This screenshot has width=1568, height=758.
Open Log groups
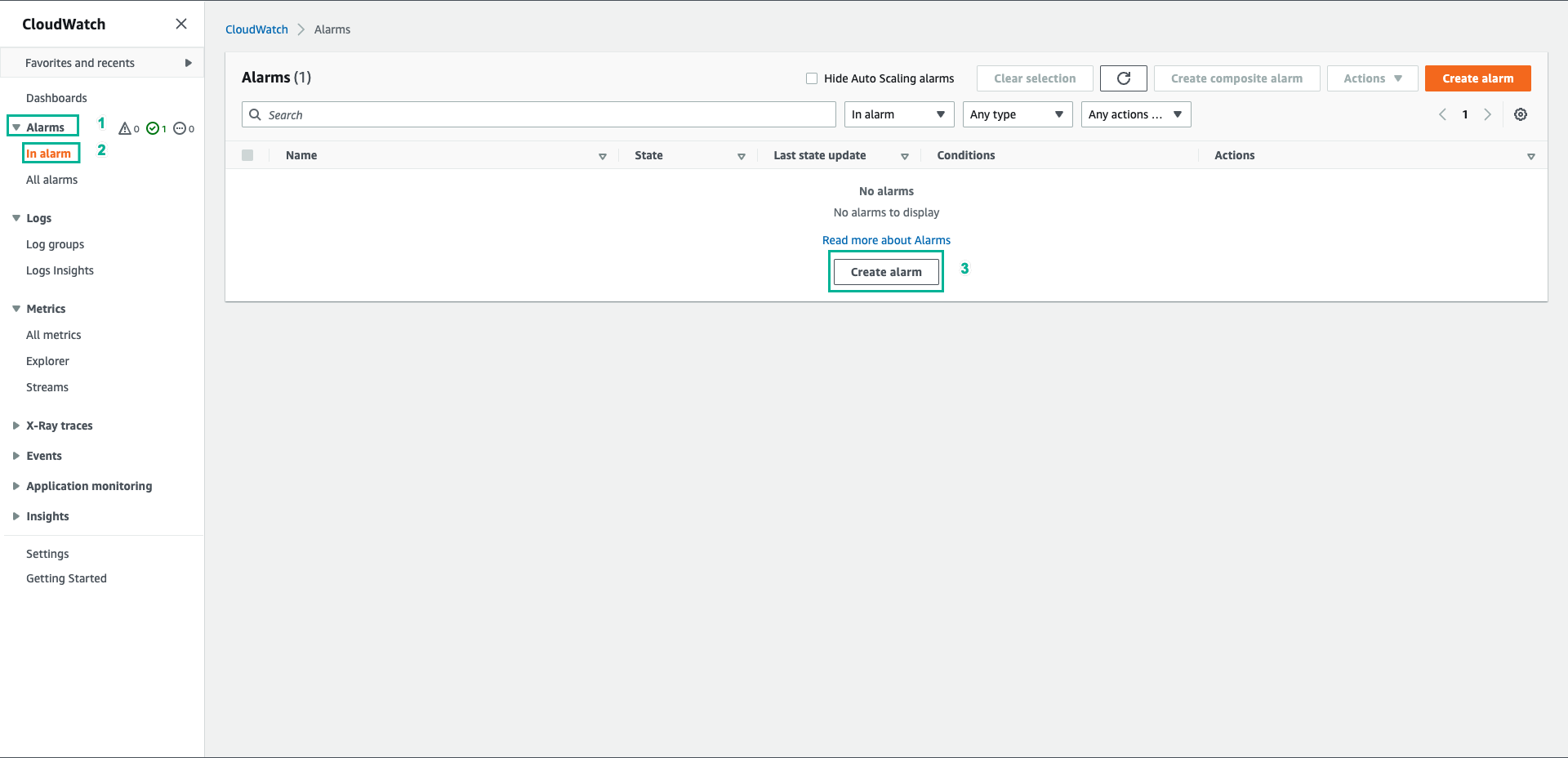point(55,244)
